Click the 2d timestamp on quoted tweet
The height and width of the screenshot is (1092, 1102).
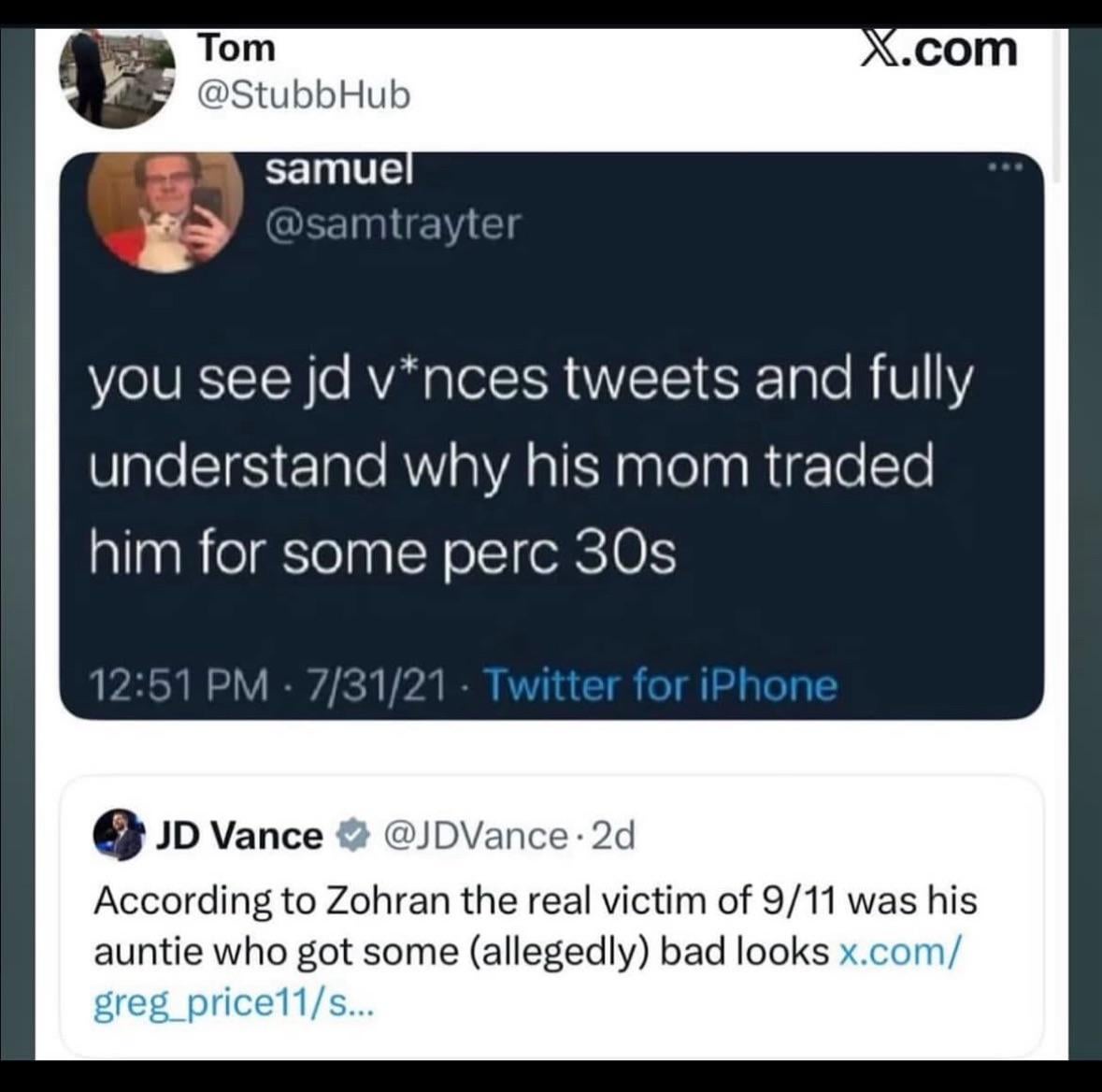613,835
